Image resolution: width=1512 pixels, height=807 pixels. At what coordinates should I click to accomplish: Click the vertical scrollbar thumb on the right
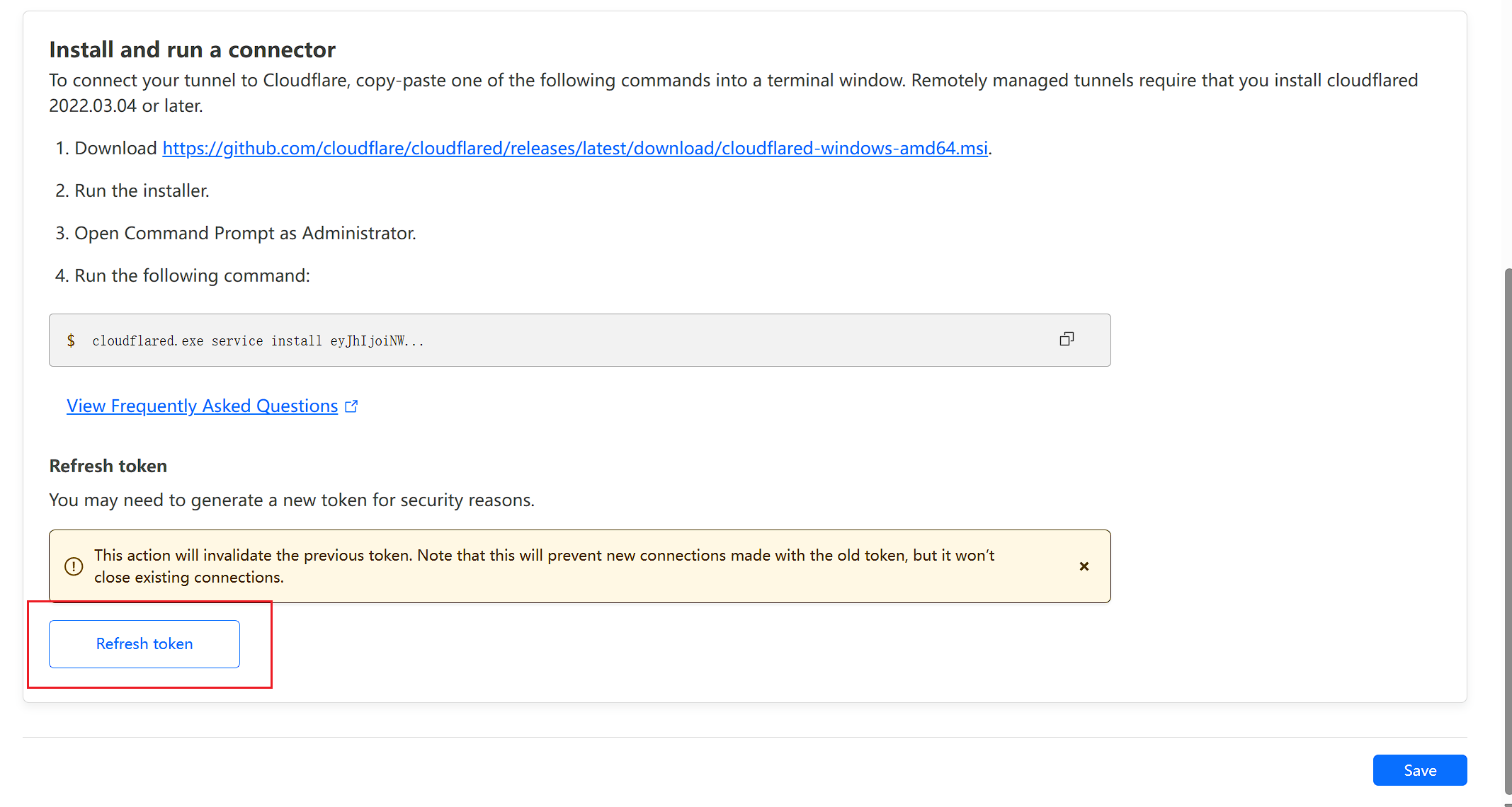[x=1507, y=531]
